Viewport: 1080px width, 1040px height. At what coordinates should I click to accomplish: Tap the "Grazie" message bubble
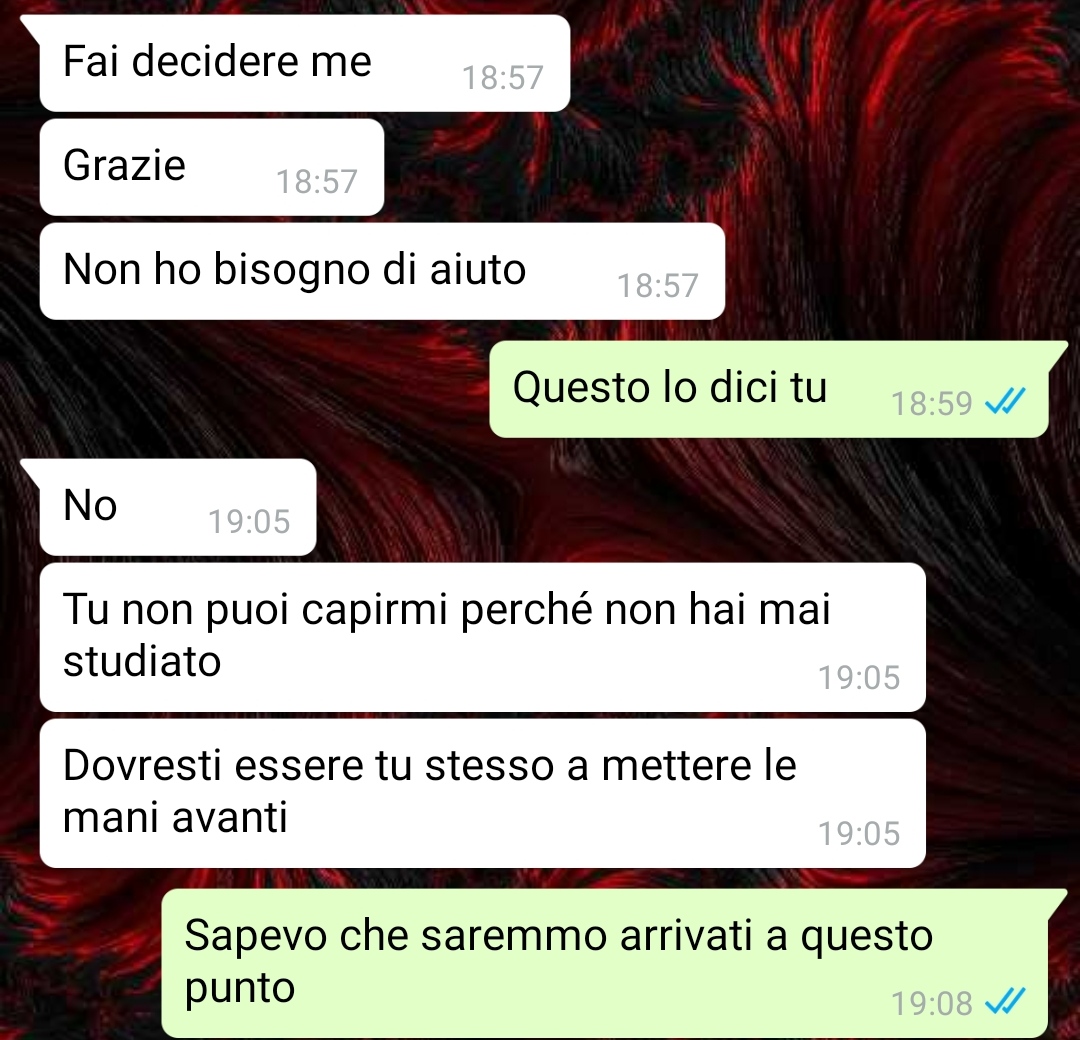(x=211, y=167)
